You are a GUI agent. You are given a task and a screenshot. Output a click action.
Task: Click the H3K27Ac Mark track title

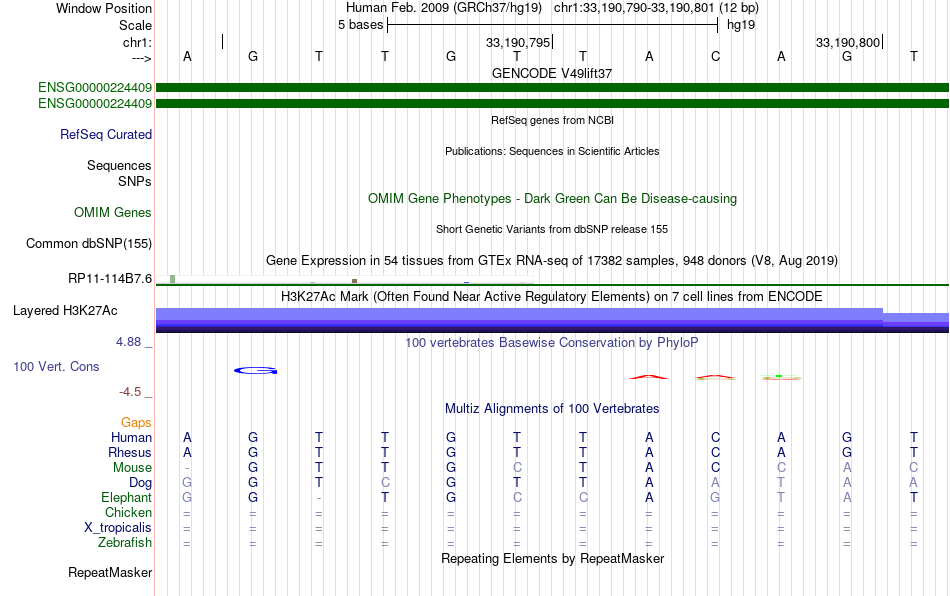coord(552,296)
